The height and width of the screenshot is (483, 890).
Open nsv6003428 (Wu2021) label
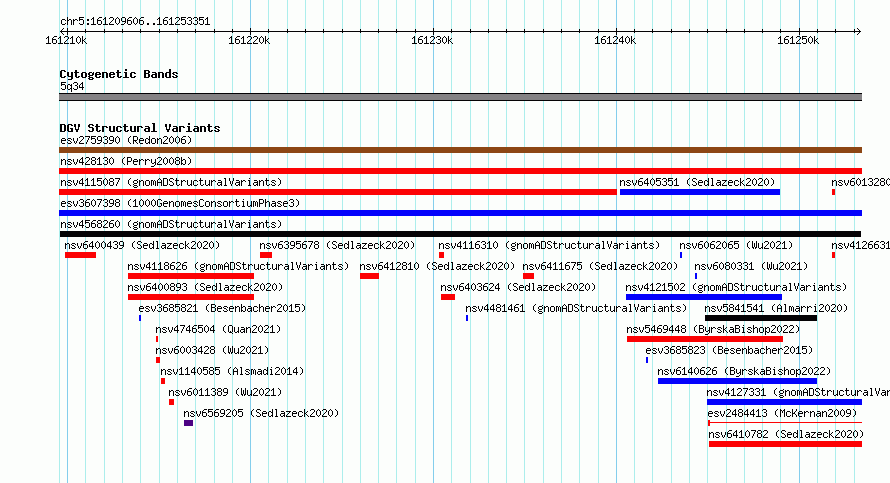coord(212,350)
